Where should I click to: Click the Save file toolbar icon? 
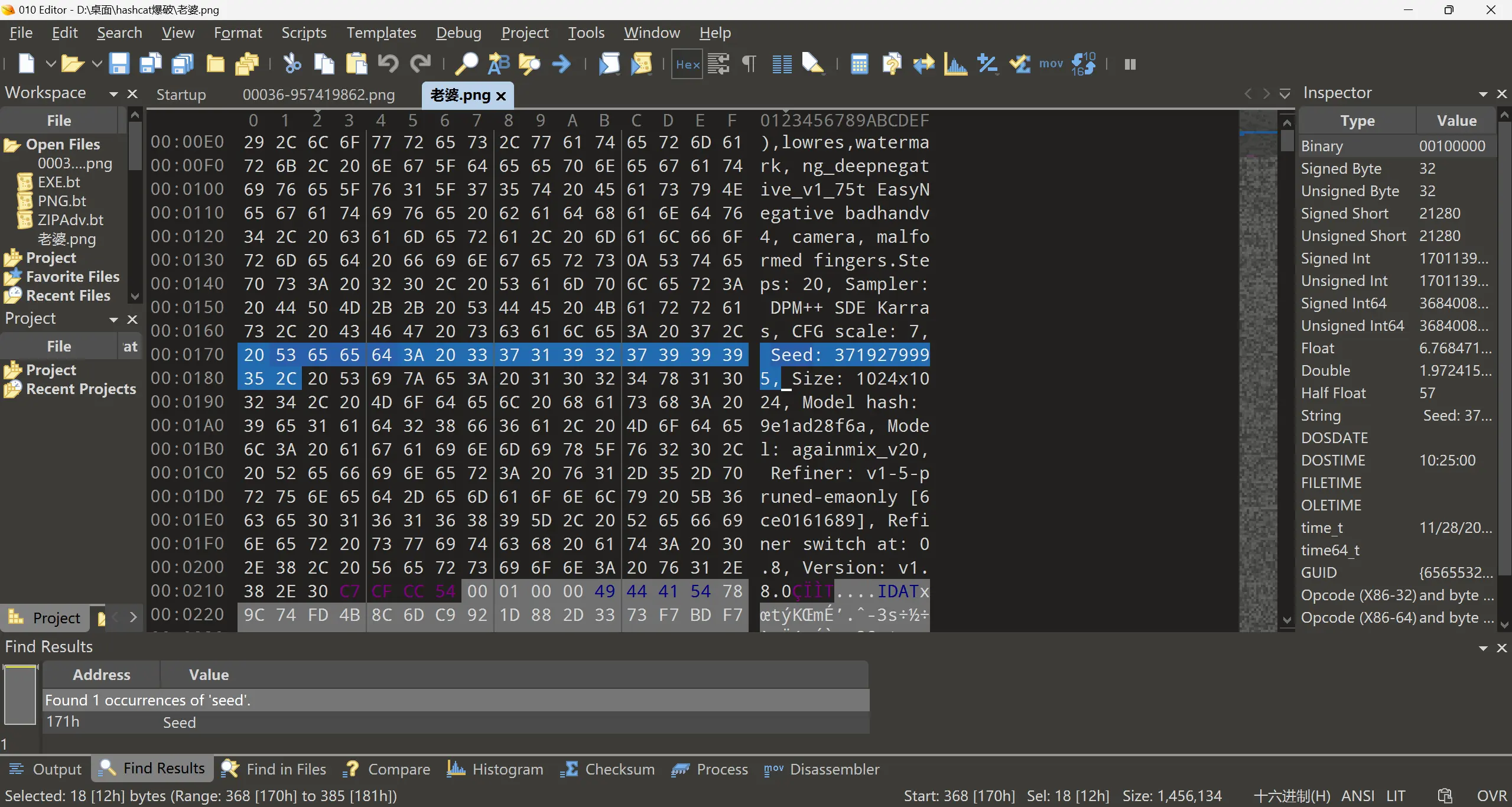tap(119, 64)
